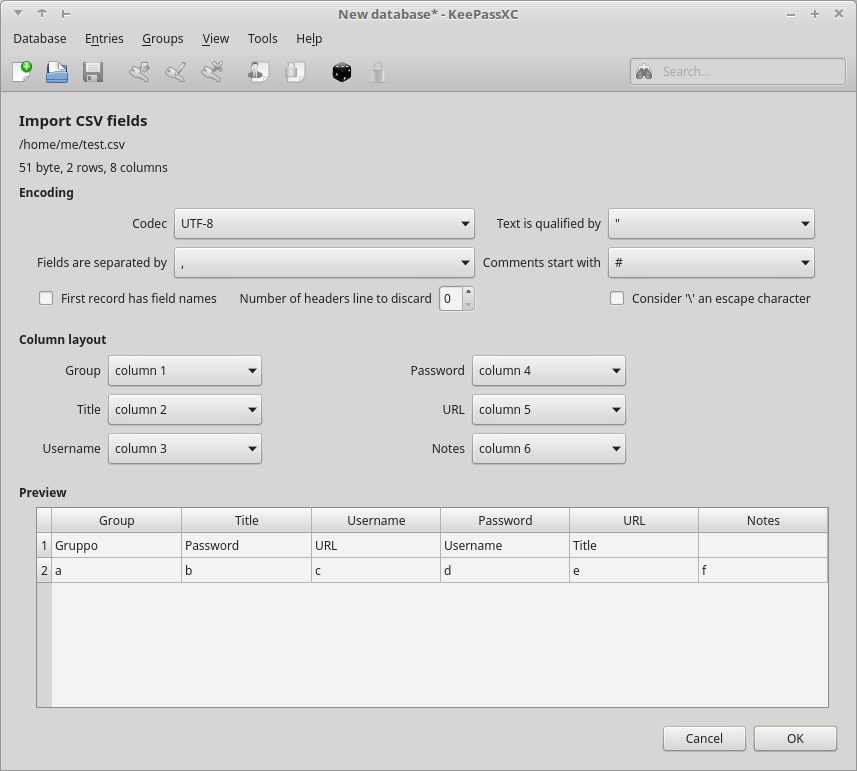Expand the 'Comments start with' dropdown
The height and width of the screenshot is (771, 857).
[x=711, y=263]
